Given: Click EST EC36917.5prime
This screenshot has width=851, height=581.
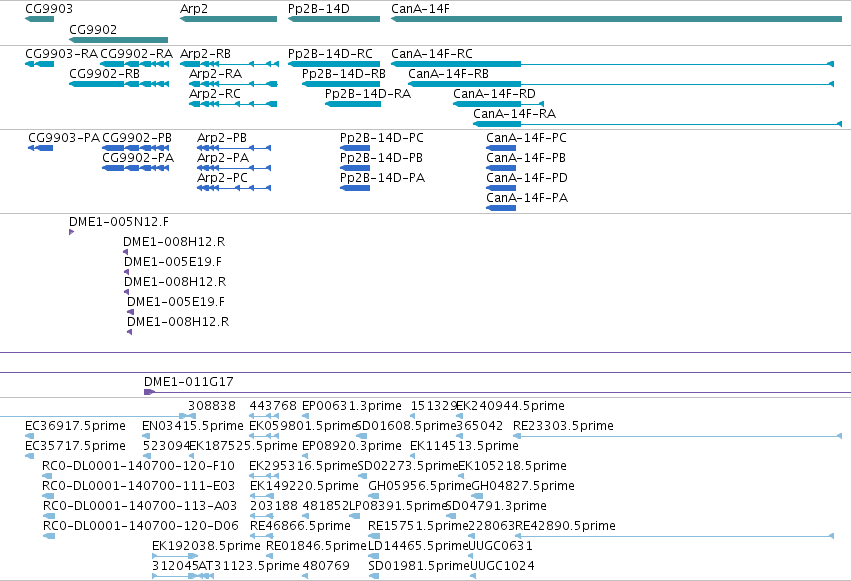Looking at the screenshot, I should tap(30, 436).
